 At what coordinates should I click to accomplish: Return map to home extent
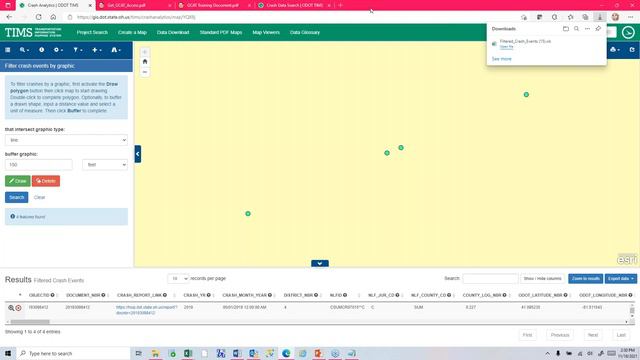(144, 62)
